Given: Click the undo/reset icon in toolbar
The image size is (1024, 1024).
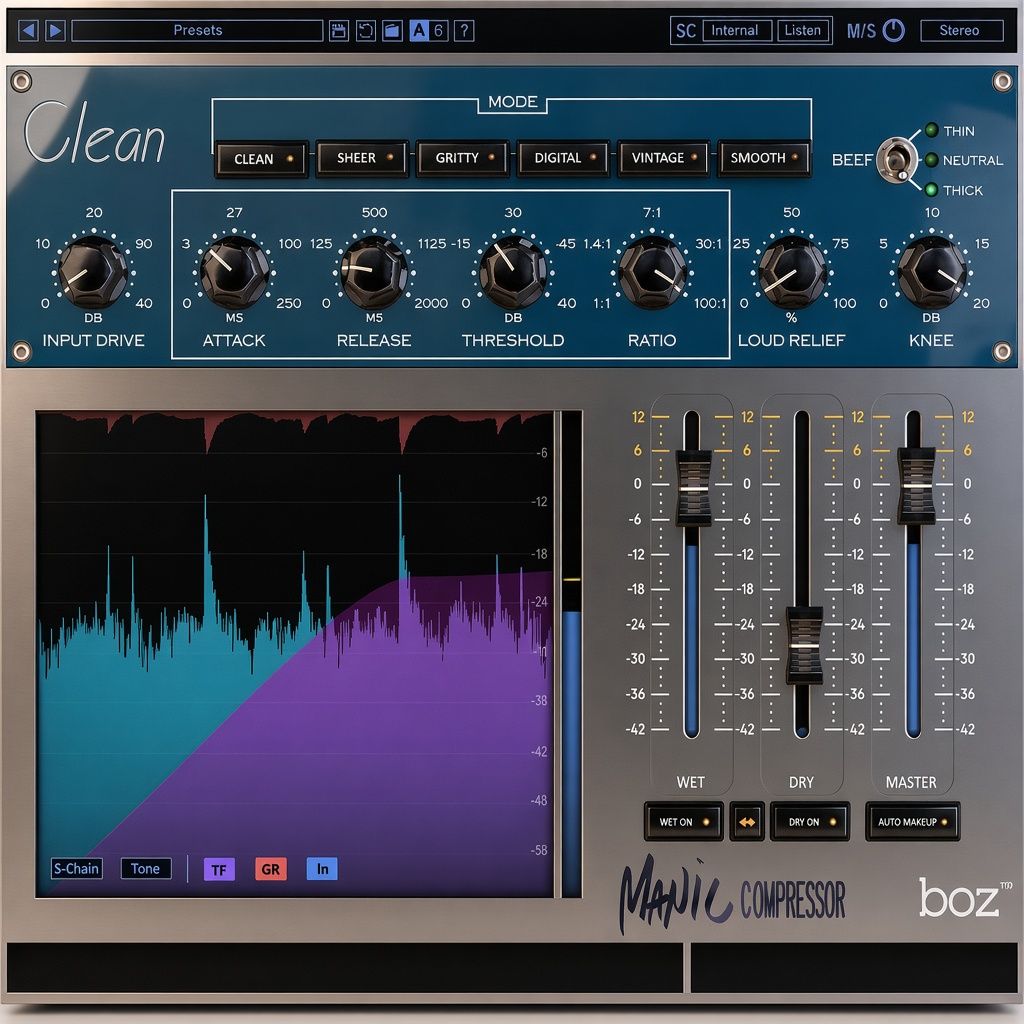Looking at the screenshot, I should point(366,30).
